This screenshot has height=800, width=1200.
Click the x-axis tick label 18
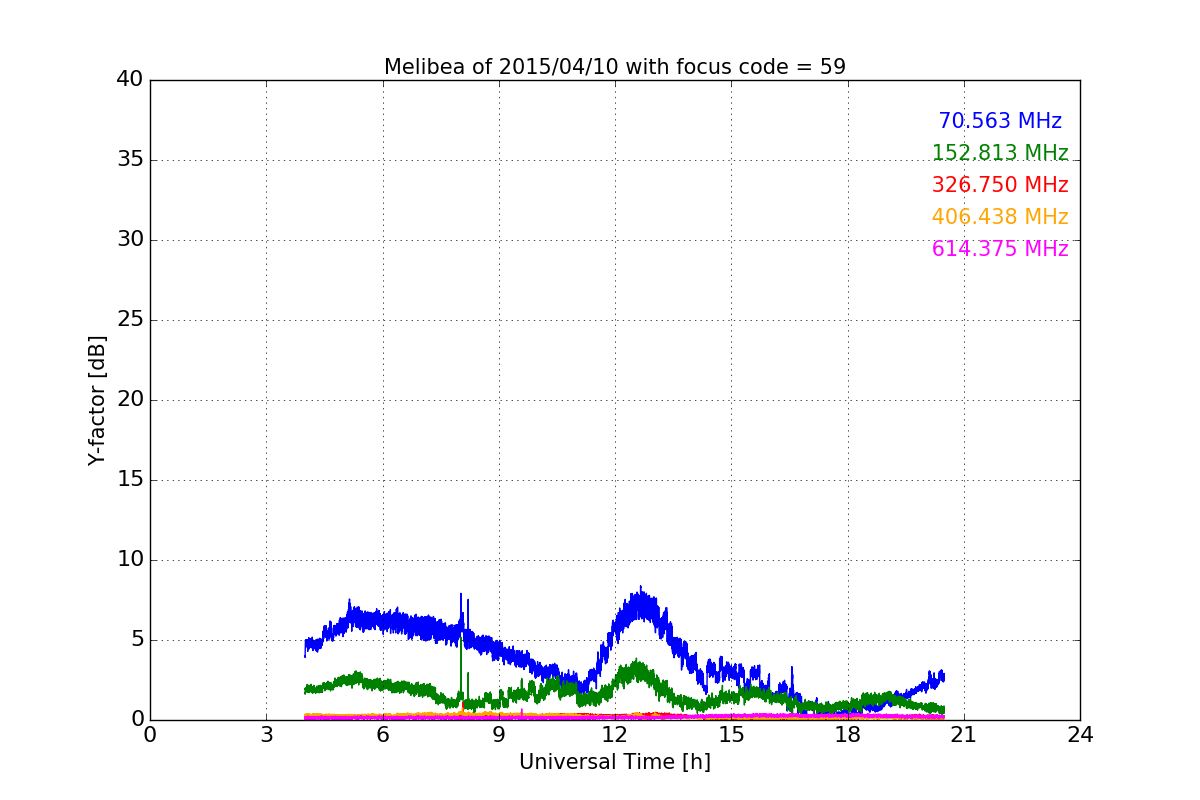[848, 734]
